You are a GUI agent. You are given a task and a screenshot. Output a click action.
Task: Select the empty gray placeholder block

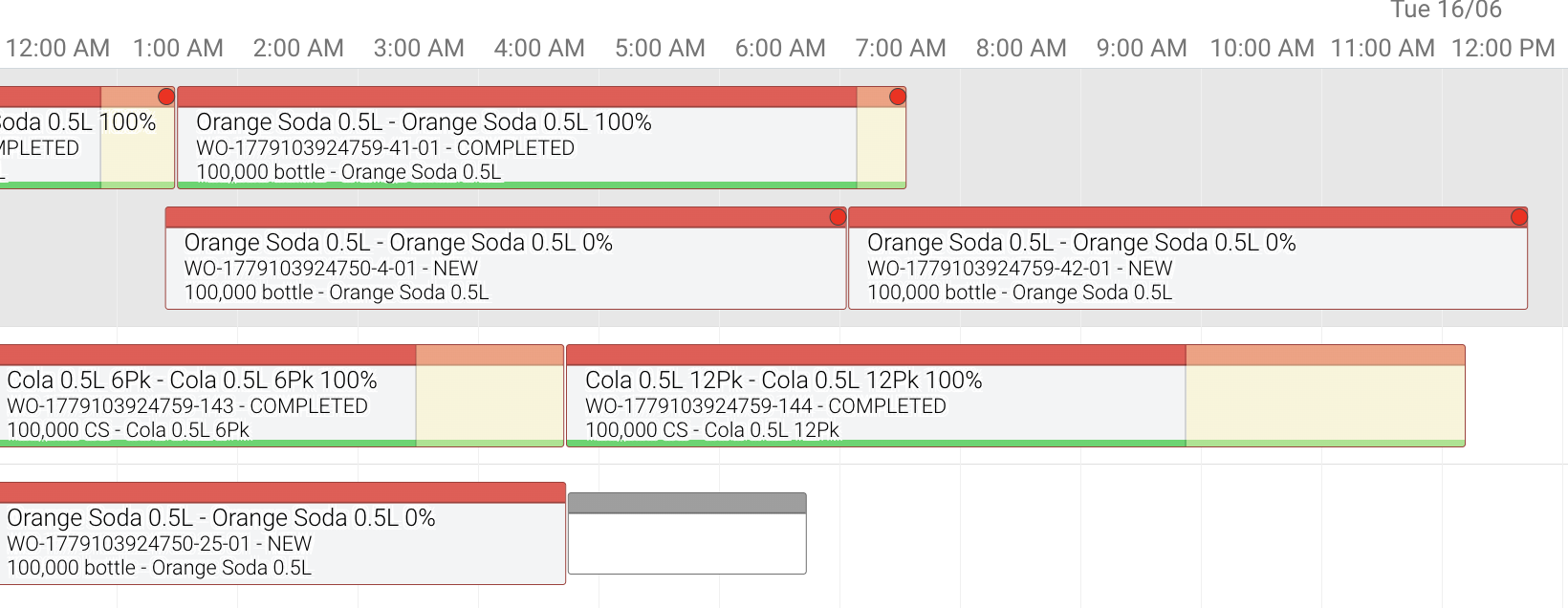686,533
